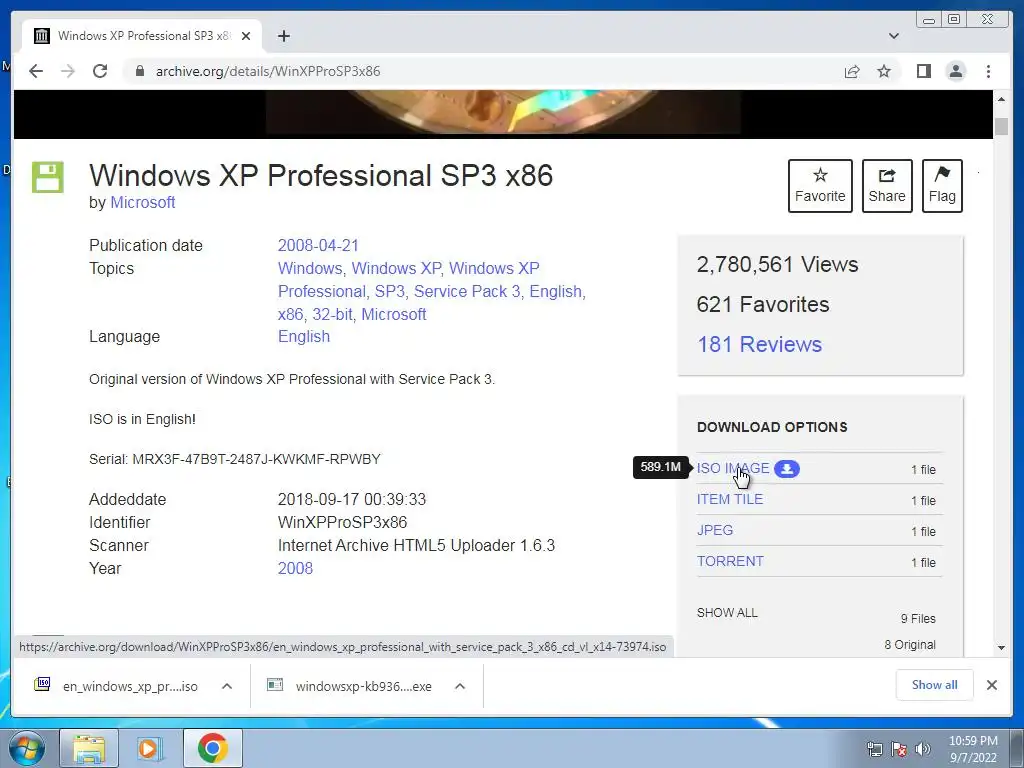Open the 2008 year link

coord(295,568)
